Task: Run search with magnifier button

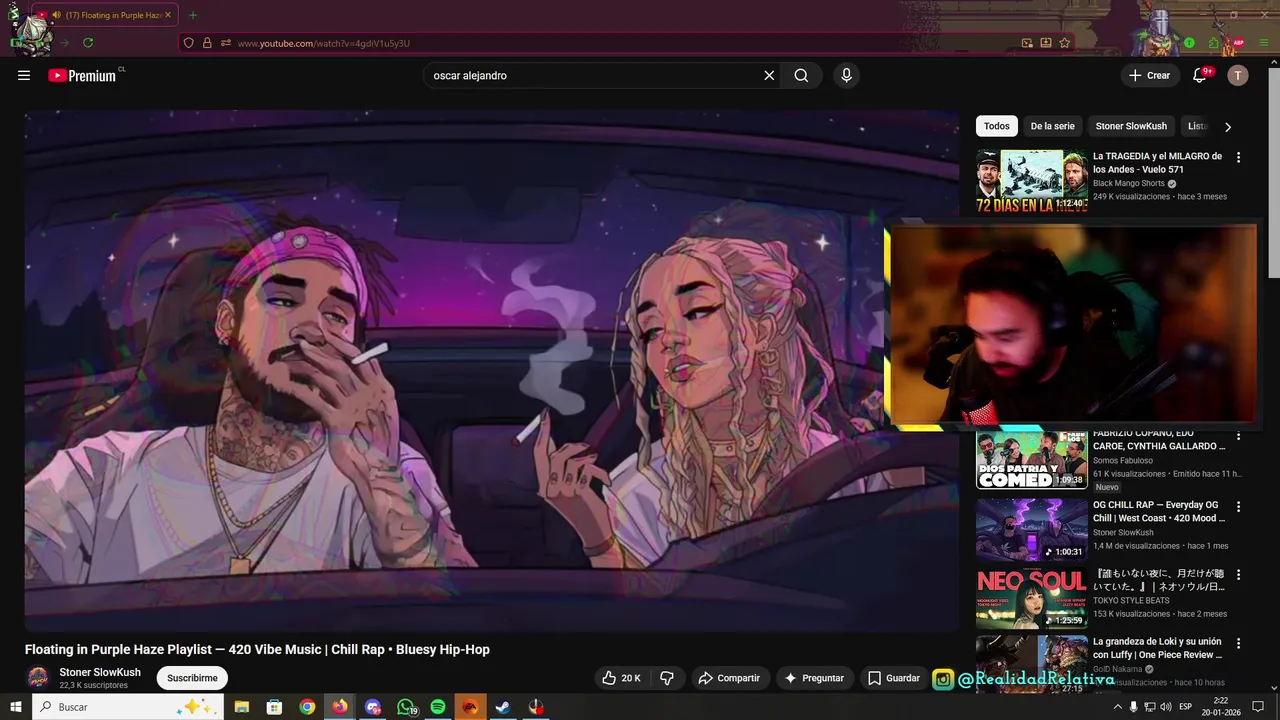Action: point(801,75)
